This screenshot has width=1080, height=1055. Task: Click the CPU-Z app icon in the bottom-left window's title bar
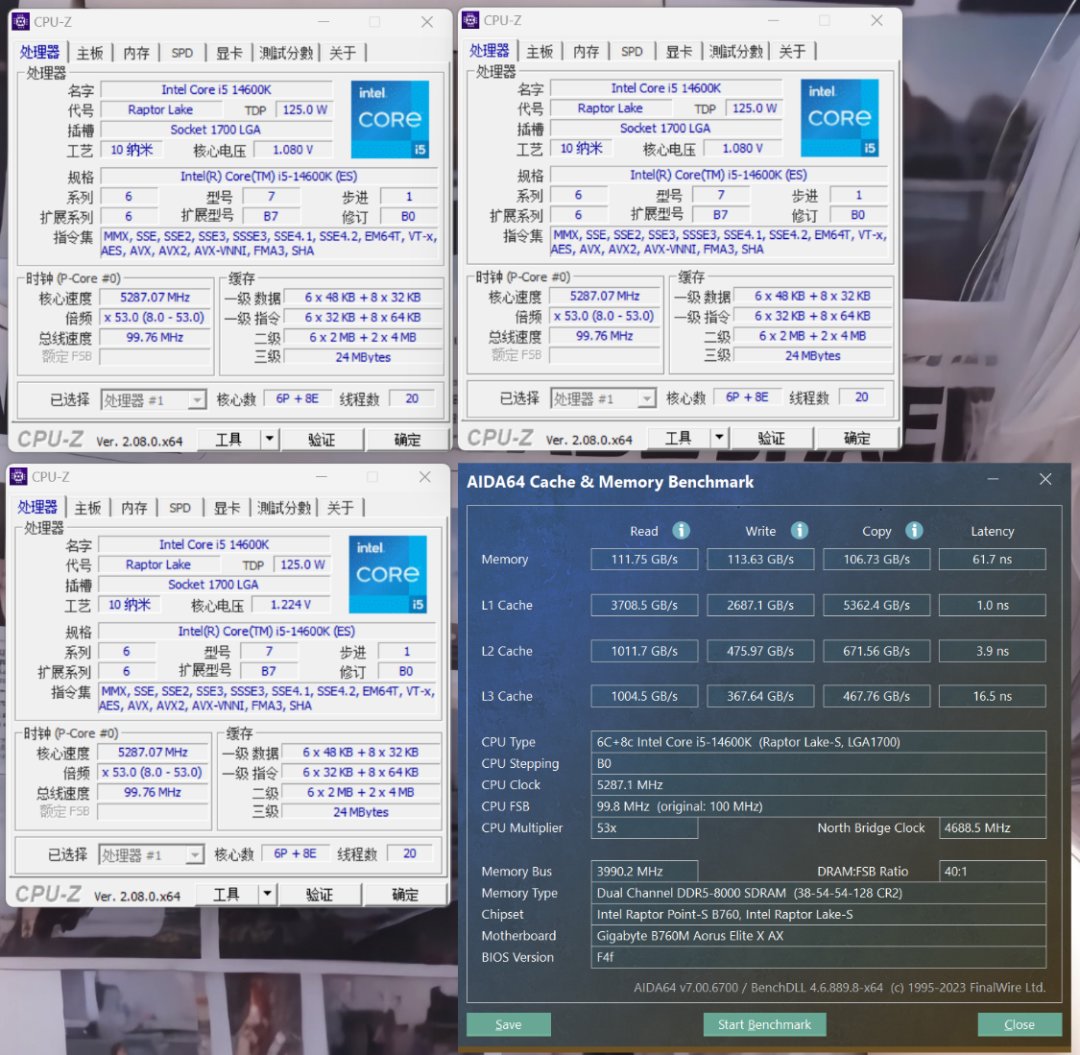[19, 476]
